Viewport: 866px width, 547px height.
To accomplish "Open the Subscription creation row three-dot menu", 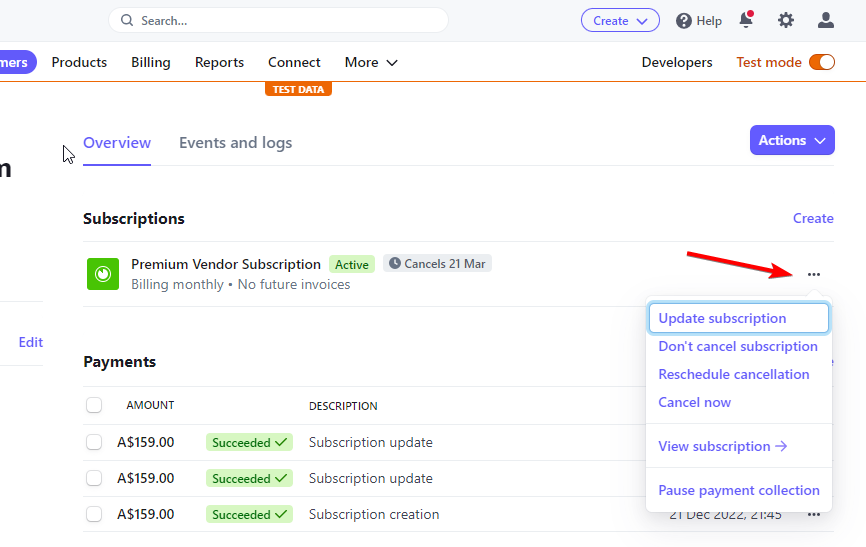I will (x=814, y=514).
